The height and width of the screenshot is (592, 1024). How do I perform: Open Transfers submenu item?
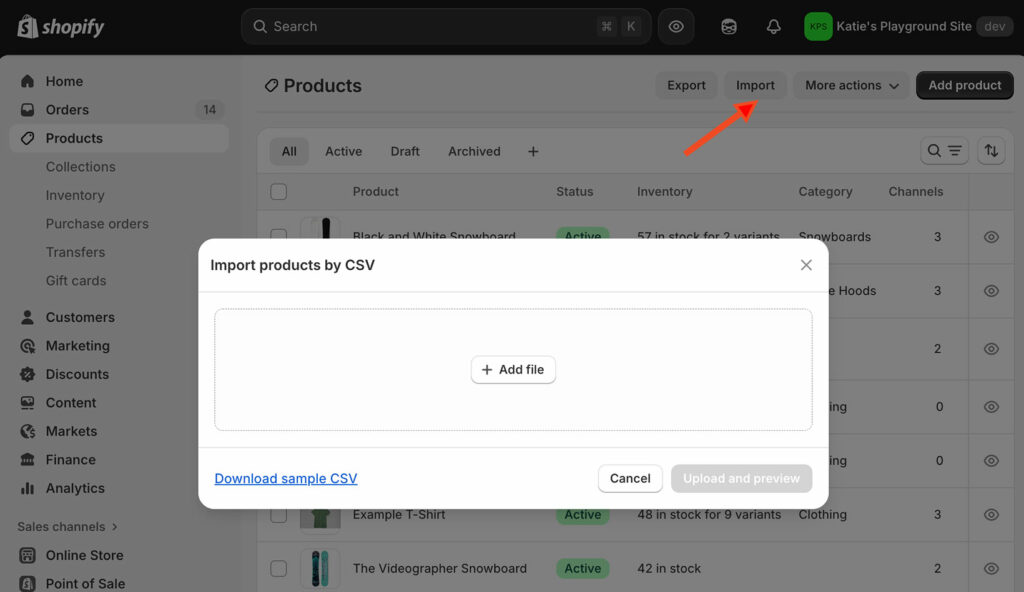click(75, 252)
